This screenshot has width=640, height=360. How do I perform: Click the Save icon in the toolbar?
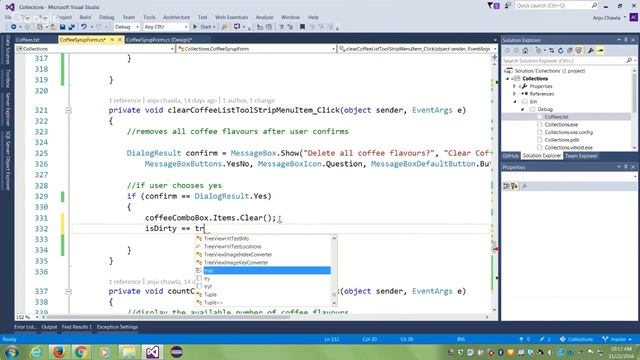(x=62, y=27)
